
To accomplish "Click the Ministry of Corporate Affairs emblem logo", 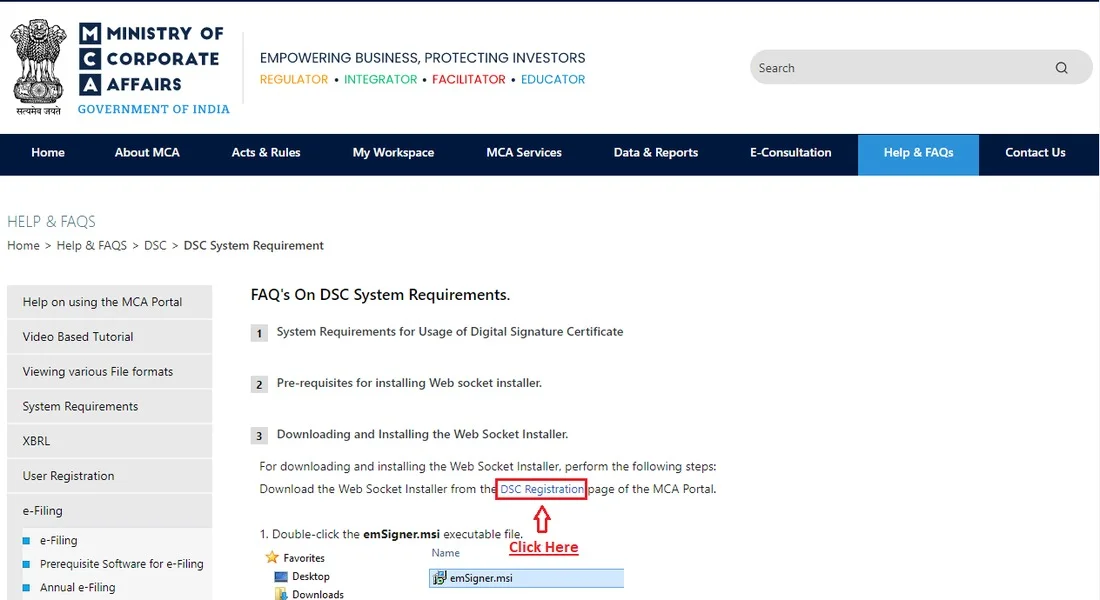I will 39,67.
